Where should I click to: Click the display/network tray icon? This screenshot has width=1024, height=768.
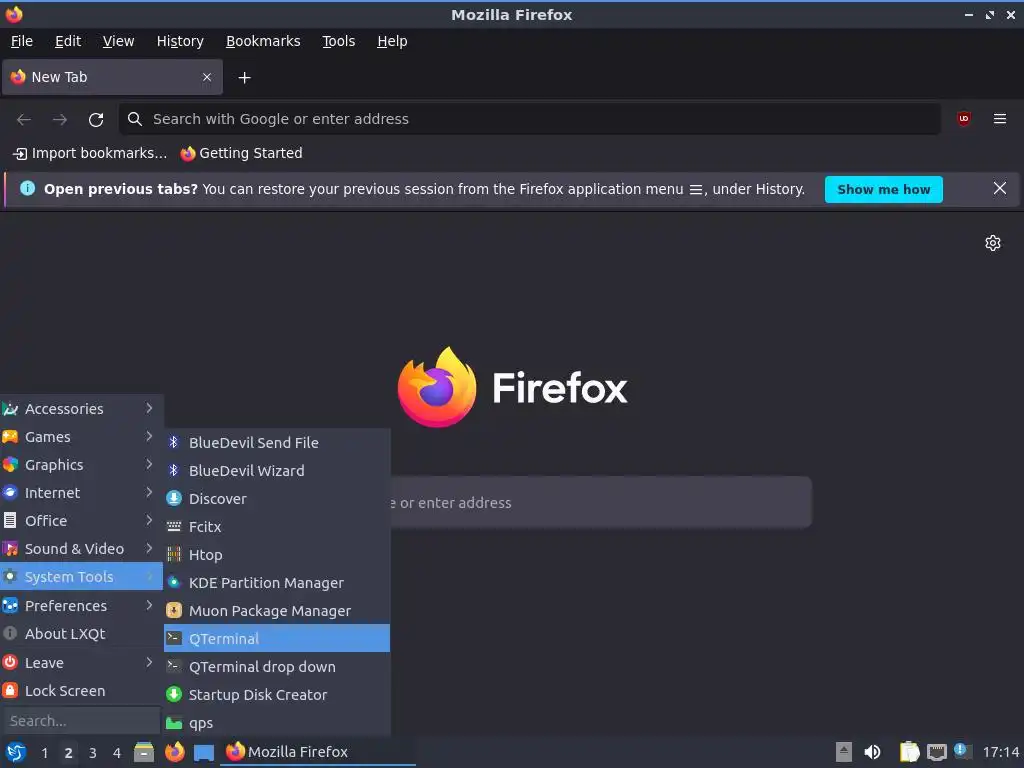tap(937, 753)
